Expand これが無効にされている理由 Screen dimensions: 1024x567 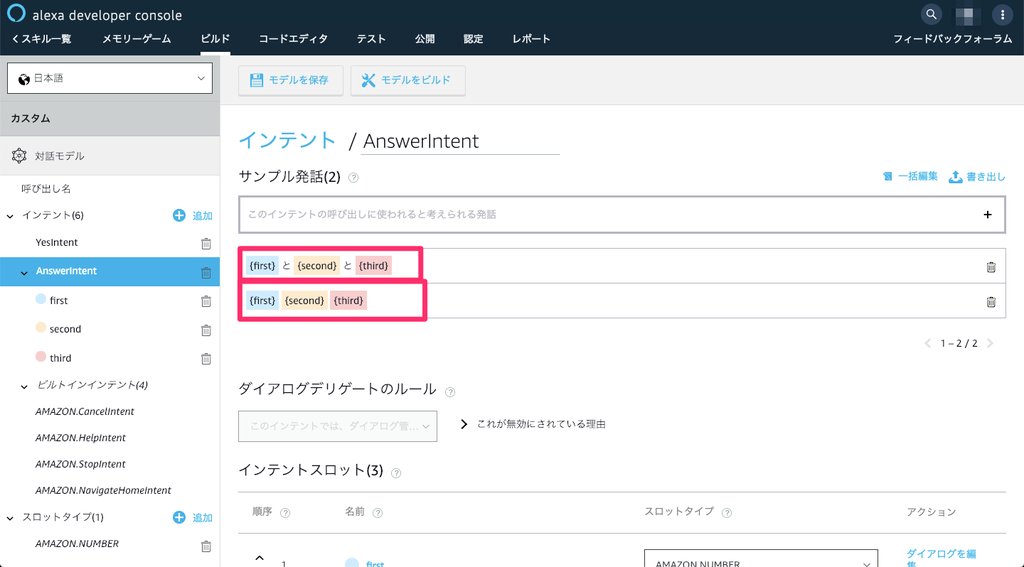[533, 424]
